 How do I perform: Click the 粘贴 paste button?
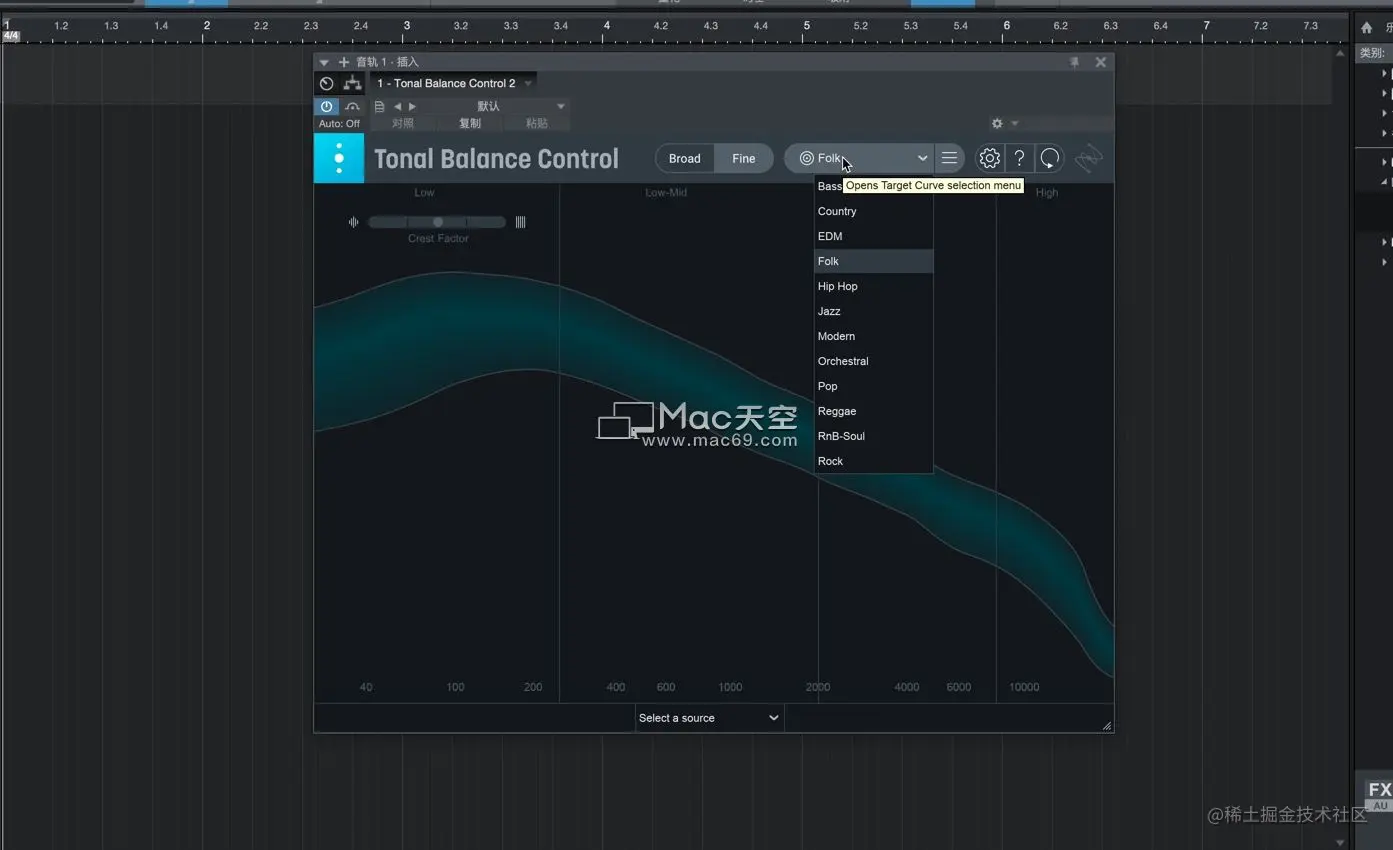click(x=537, y=123)
